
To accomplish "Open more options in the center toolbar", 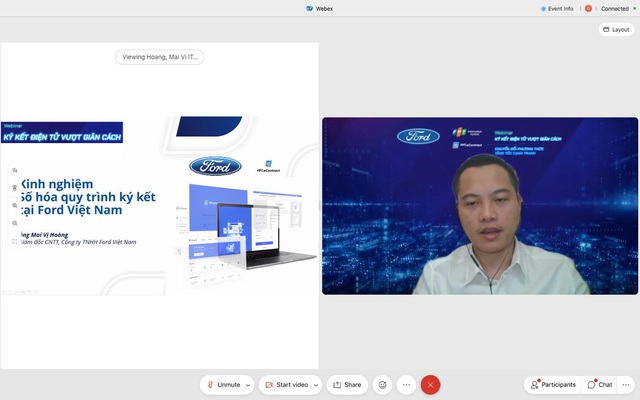I will (x=407, y=384).
